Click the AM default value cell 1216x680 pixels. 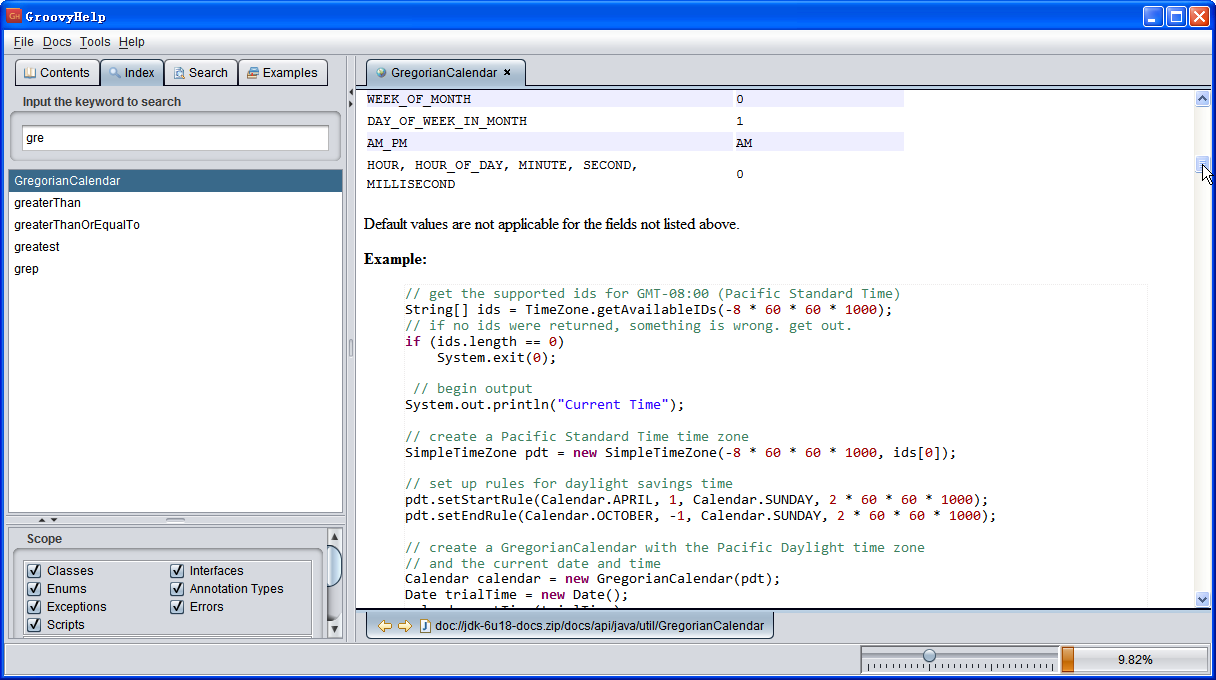coord(819,143)
